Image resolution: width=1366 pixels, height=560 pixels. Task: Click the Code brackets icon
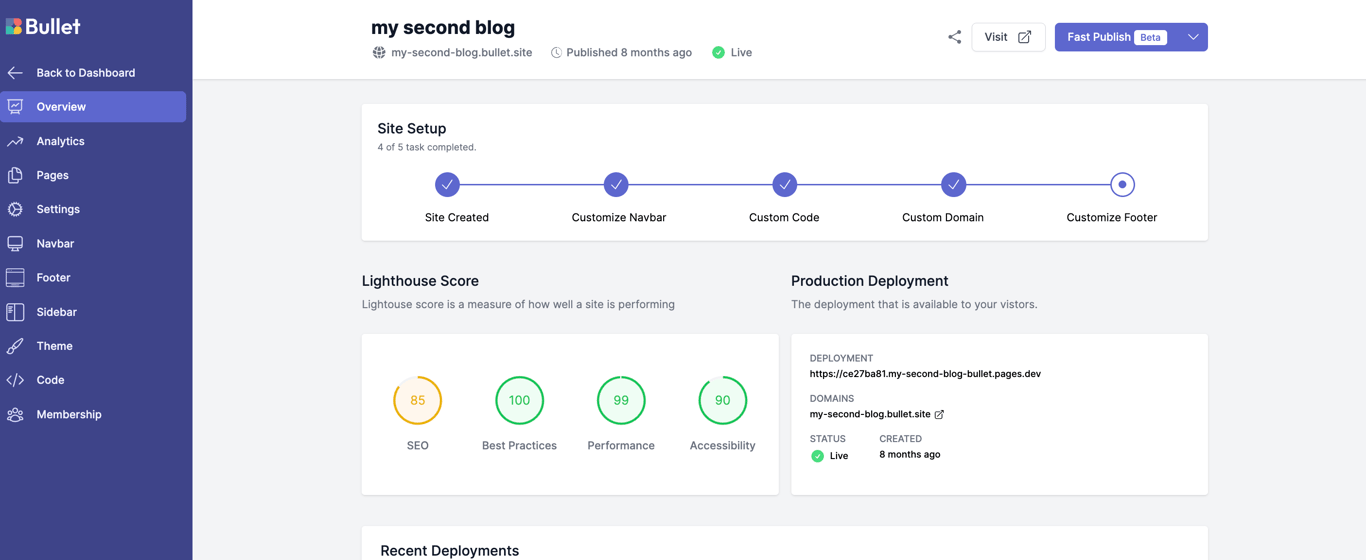pos(15,380)
